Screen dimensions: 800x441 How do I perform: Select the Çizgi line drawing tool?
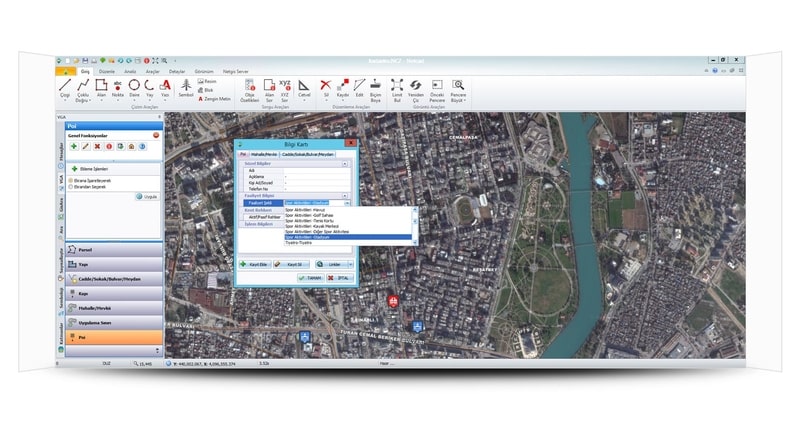tap(64, 88)
